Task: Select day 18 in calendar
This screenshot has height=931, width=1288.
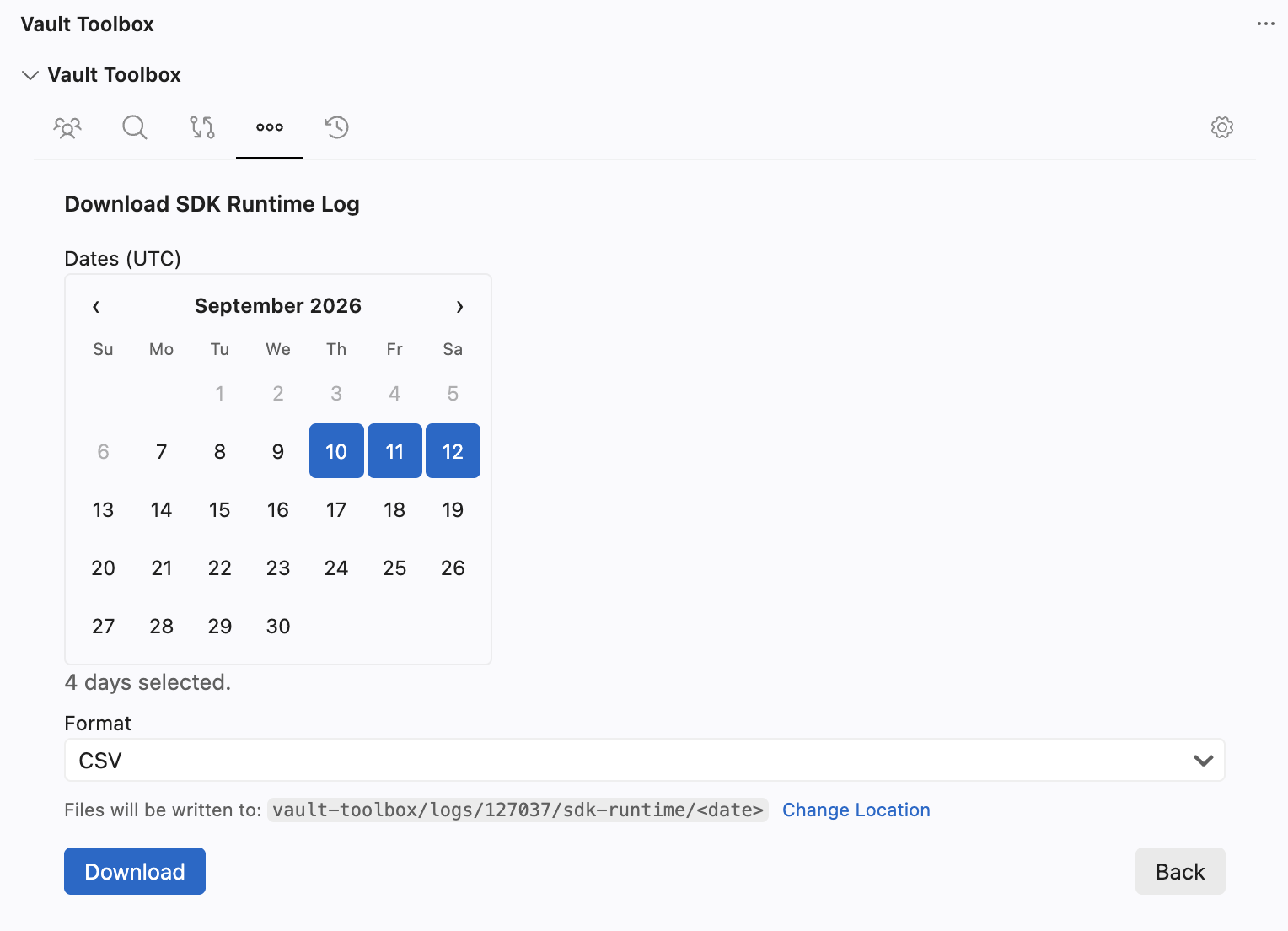Action: [394, 509]
